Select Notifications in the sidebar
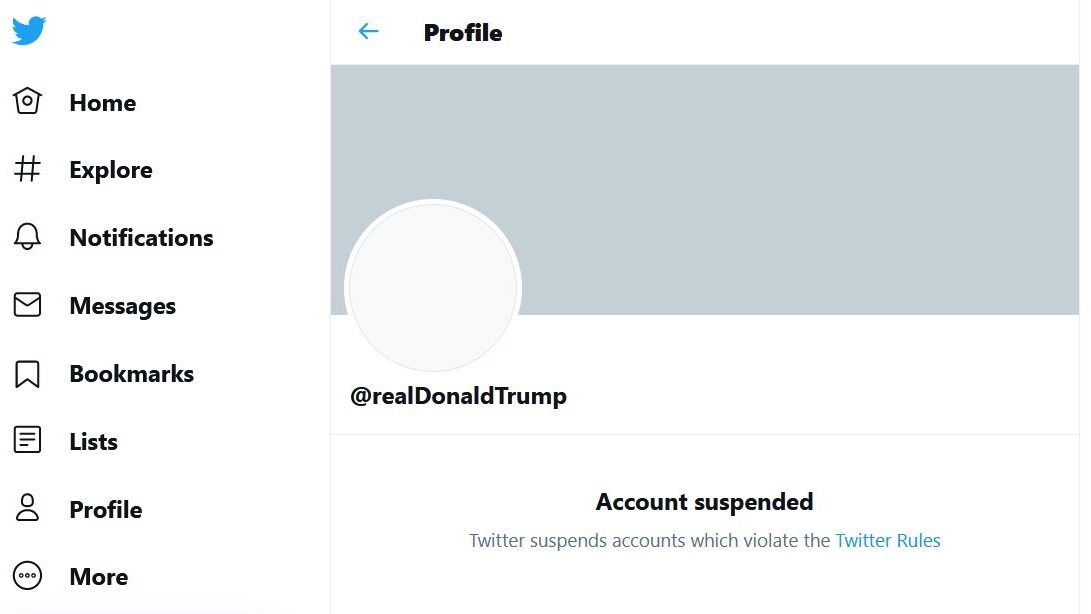 click(x=141, y=238)
